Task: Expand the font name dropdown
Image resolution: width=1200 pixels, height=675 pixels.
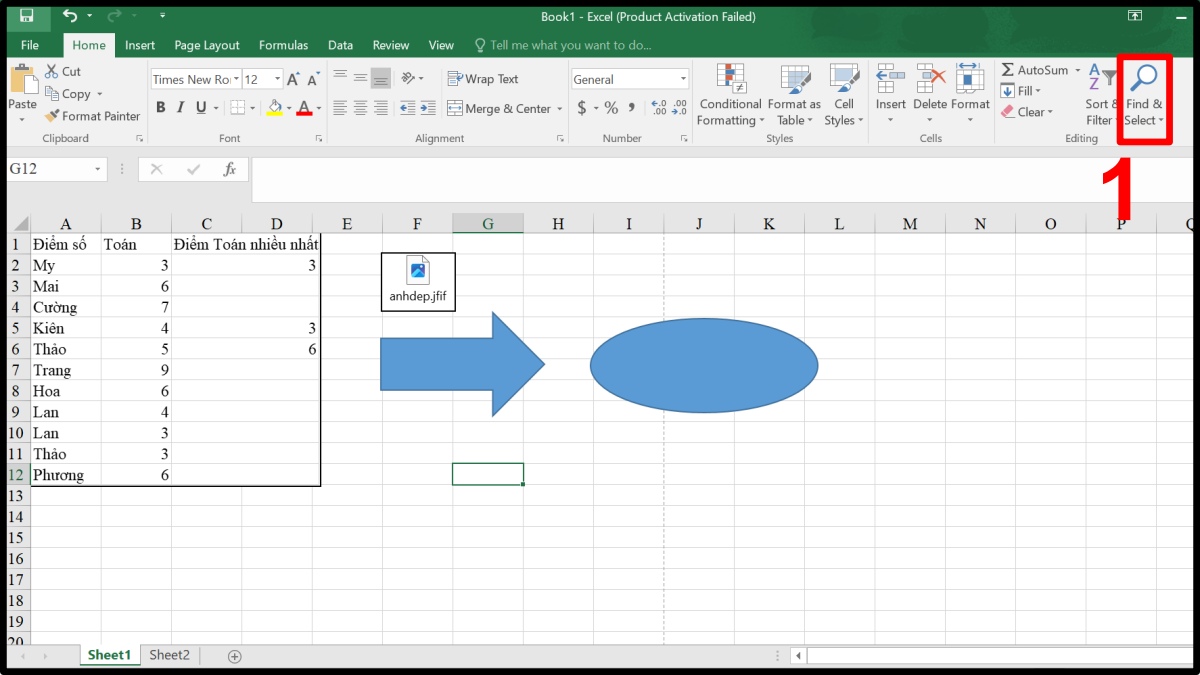Action: [236, 80]
